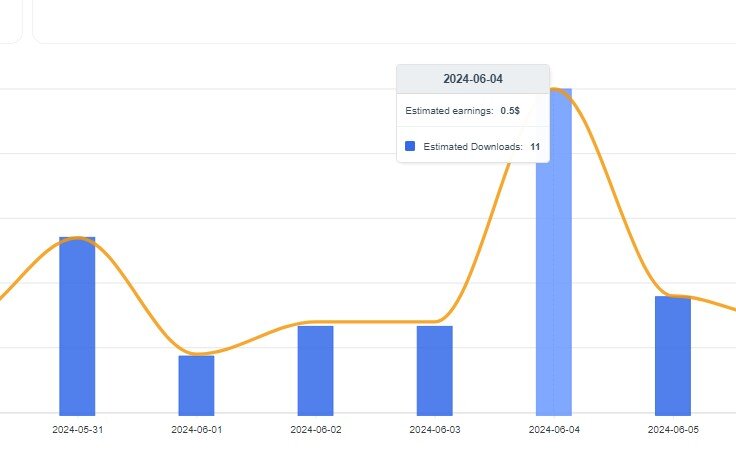Click the blue Estimated Downloads swatch in tooltip

(x=410, y=146)
